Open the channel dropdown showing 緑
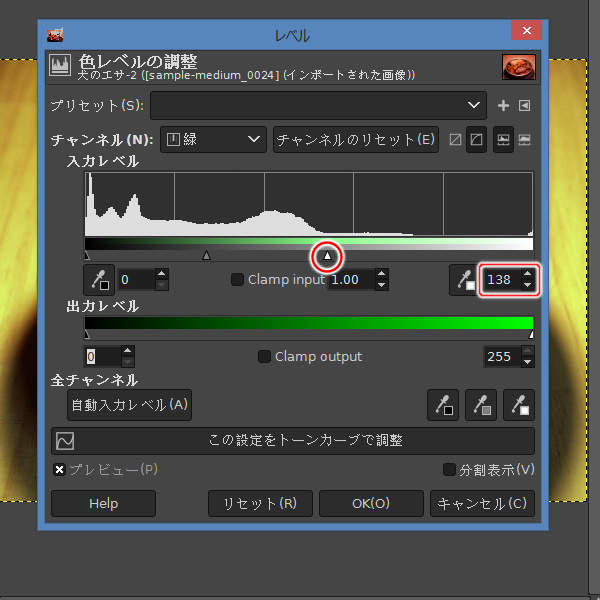The width and height of the screenshot is (600, 600). point(213,139)
